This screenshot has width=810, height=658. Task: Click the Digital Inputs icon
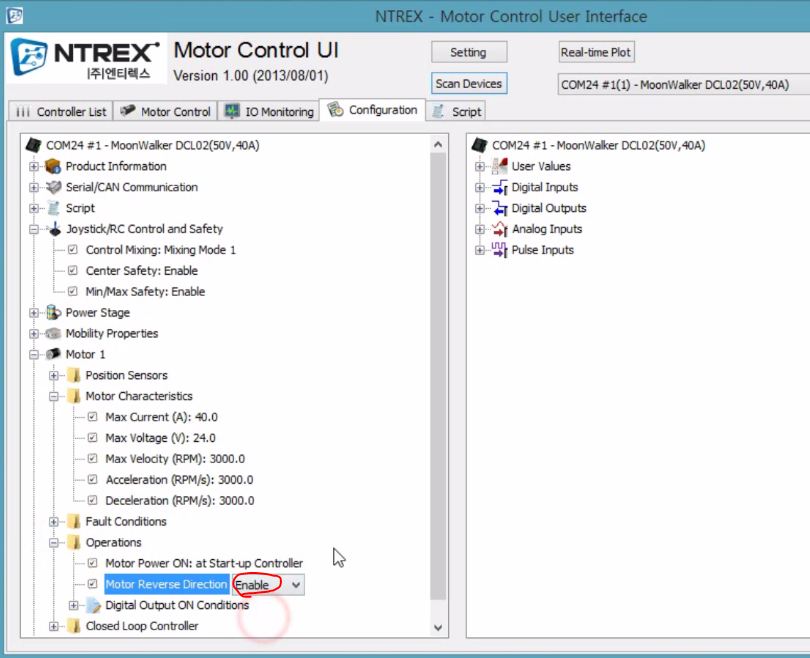coord(500,187)
